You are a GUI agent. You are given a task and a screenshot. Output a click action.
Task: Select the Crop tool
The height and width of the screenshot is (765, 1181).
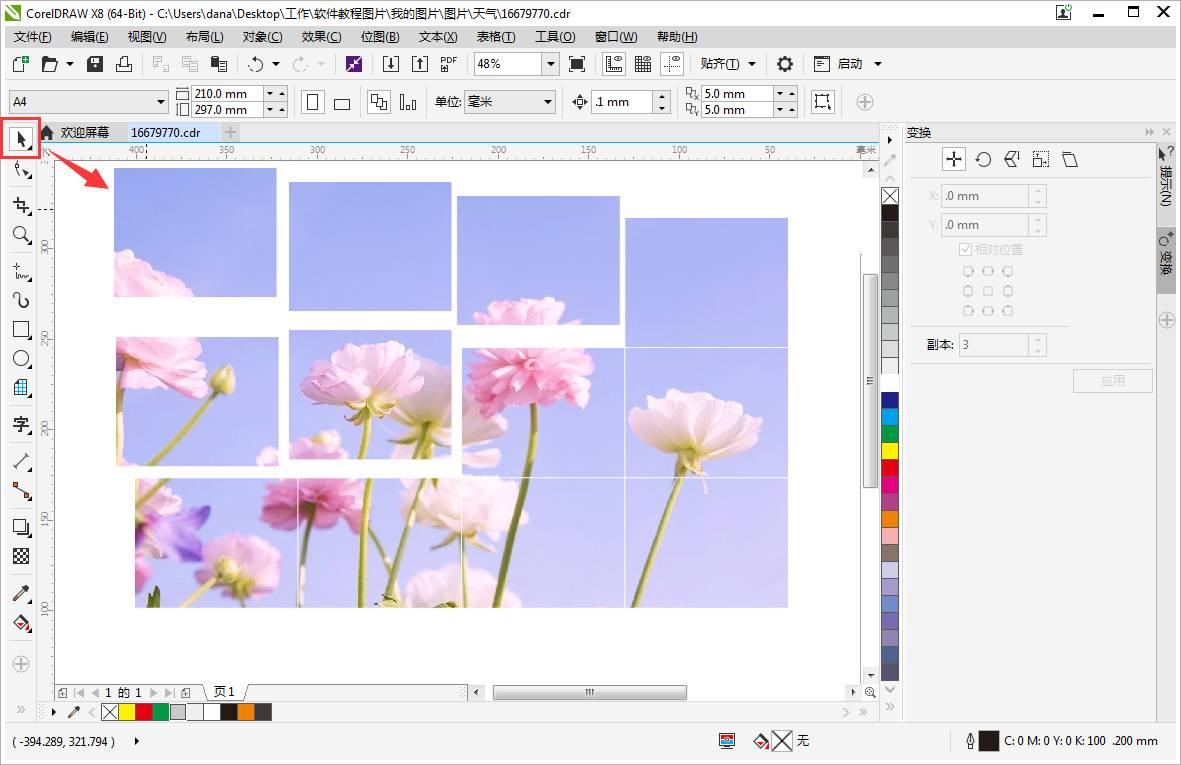(21, 206)
